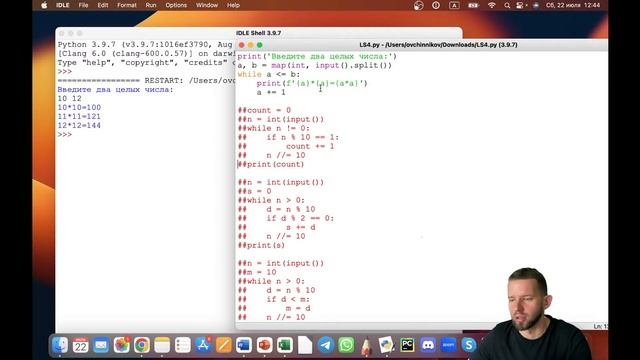Open the IDLE application menu
The height and width of the screenshot is (360, 640).
pos(62,5)
